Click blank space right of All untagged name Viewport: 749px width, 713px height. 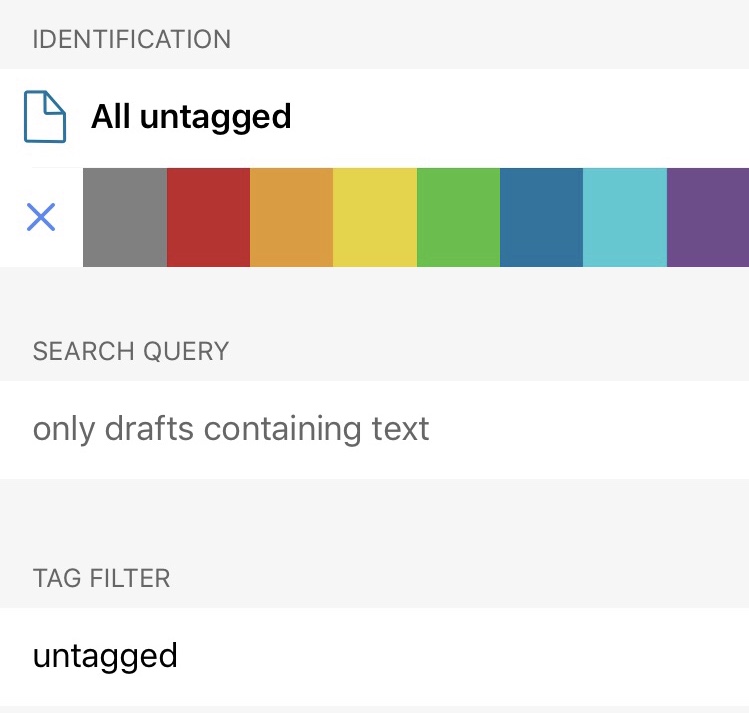pyautogui.click(x=520, y=117)
